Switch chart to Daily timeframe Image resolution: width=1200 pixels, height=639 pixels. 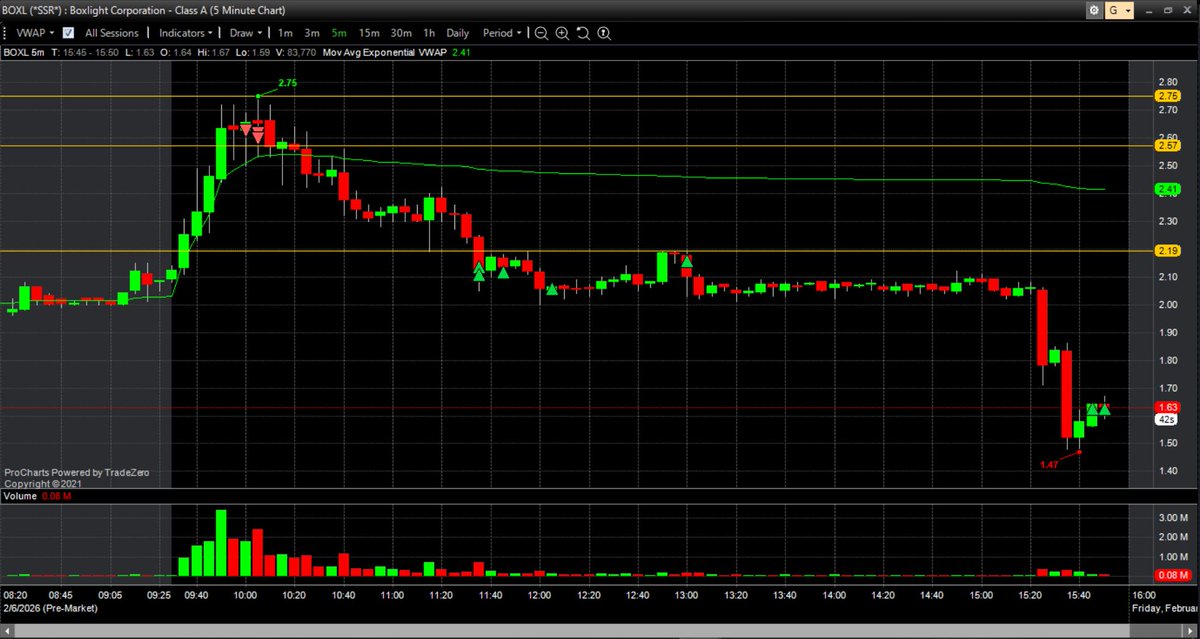457,33
